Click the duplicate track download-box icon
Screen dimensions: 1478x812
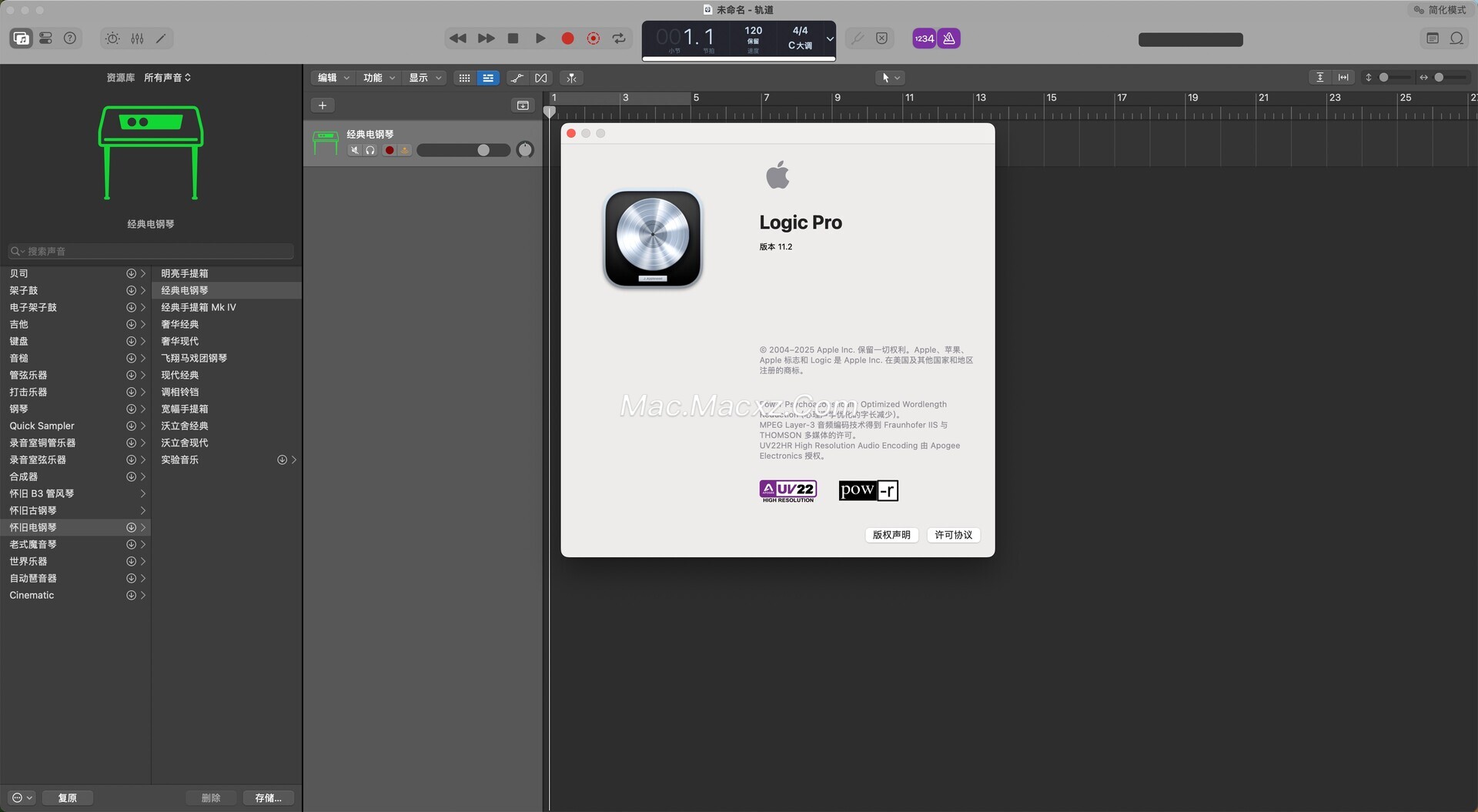coord(523,105)
